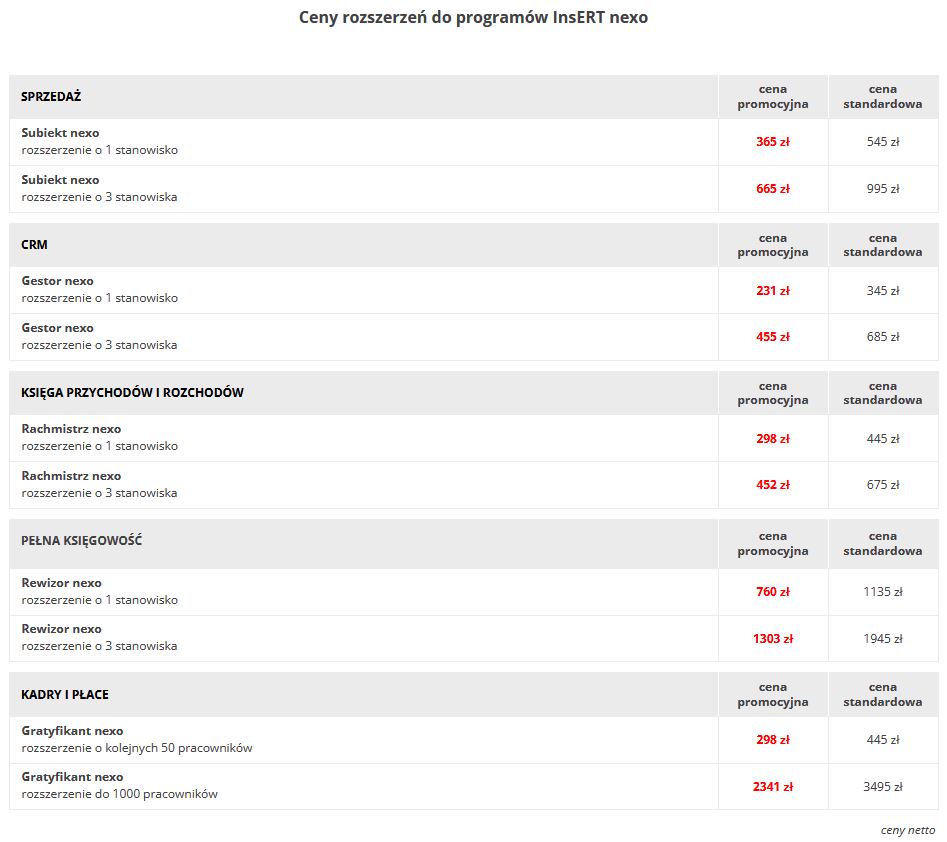Click the 1303 zł Rewizor promotional price
The image size is (947, 842).
[x=772, y=639]
